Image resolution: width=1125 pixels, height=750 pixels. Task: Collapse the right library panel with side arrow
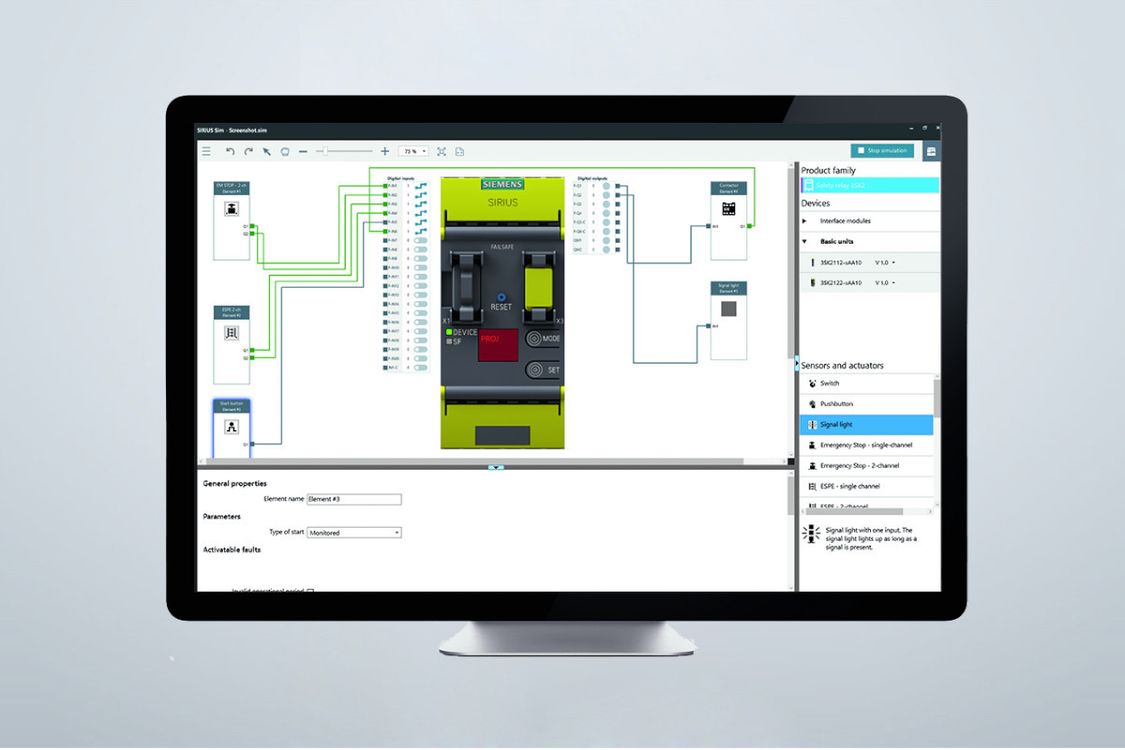(x=796, y=365)
